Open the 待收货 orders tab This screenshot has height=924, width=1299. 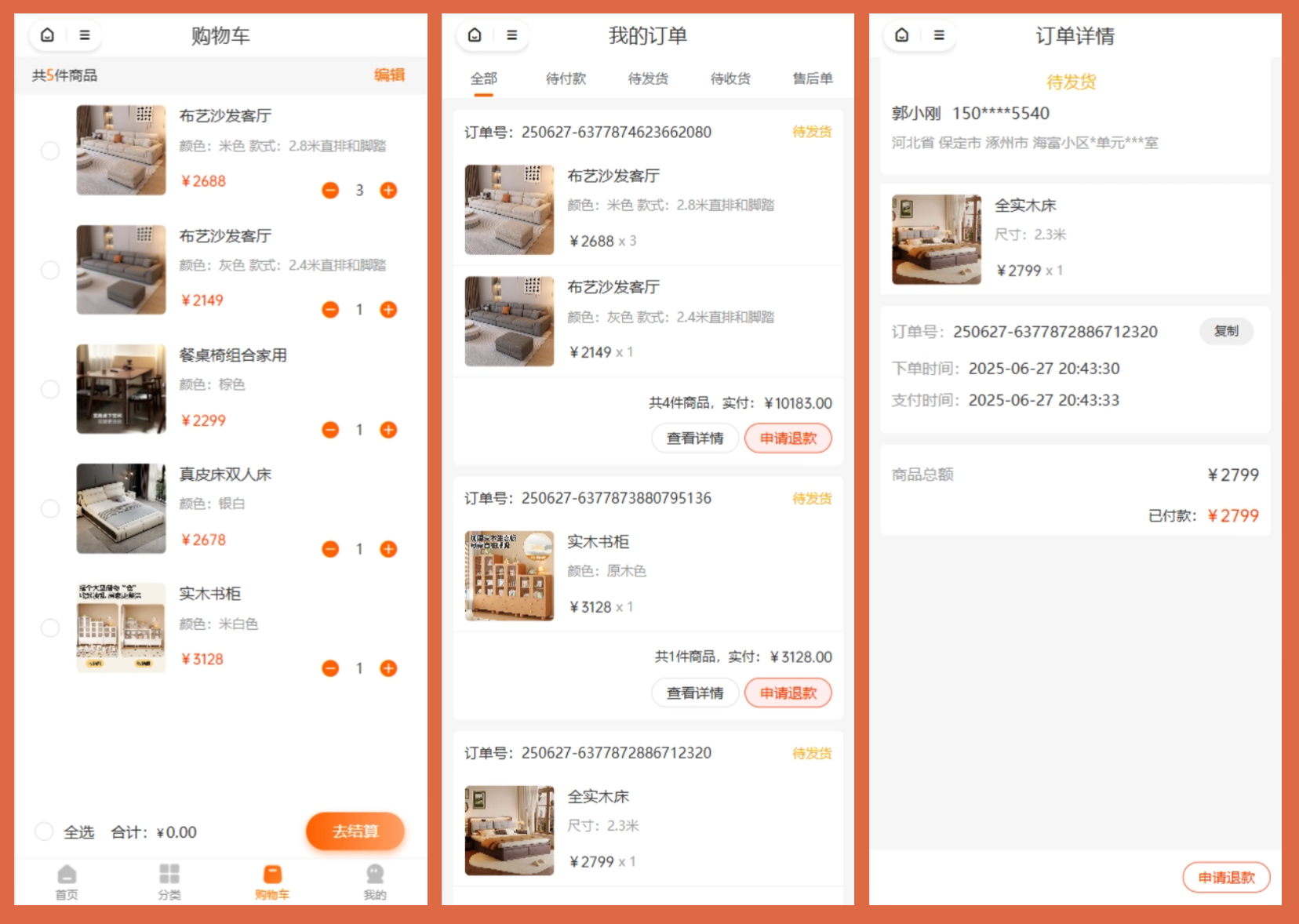(x=730, y=78)
